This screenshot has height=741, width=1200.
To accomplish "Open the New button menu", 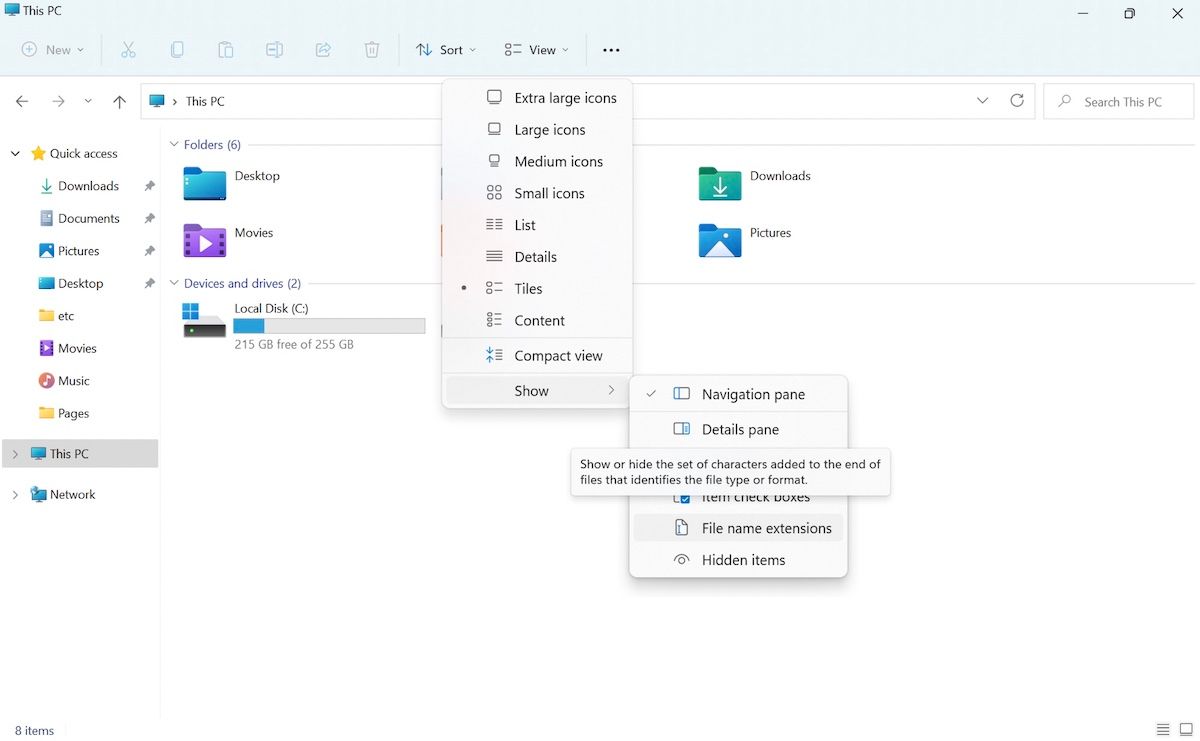I will [51, 49].
